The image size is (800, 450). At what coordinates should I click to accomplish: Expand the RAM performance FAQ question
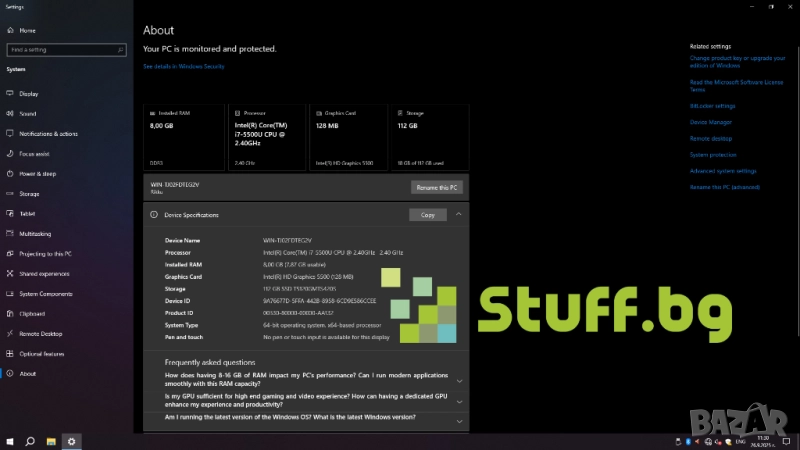click(x=459, y=380)
